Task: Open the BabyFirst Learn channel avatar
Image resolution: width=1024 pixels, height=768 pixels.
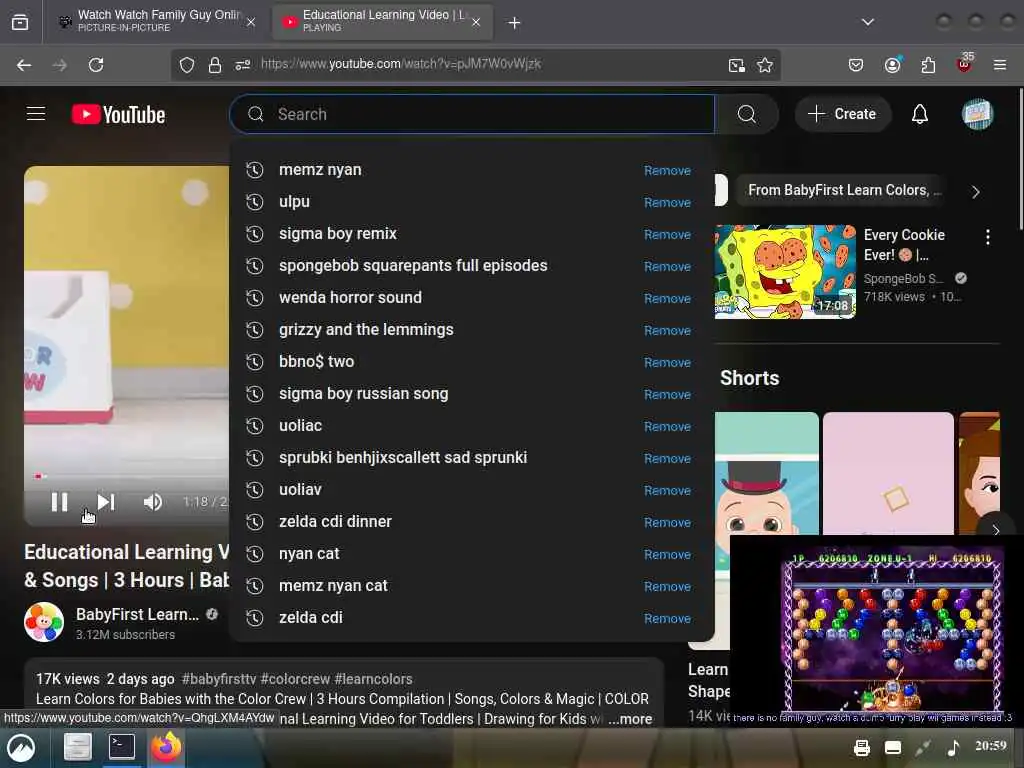Action: pyautogui.click(x=44, y=622)
